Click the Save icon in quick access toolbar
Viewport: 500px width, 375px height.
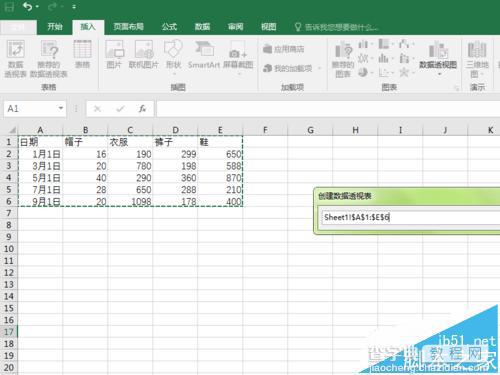[x=9, y=6]
